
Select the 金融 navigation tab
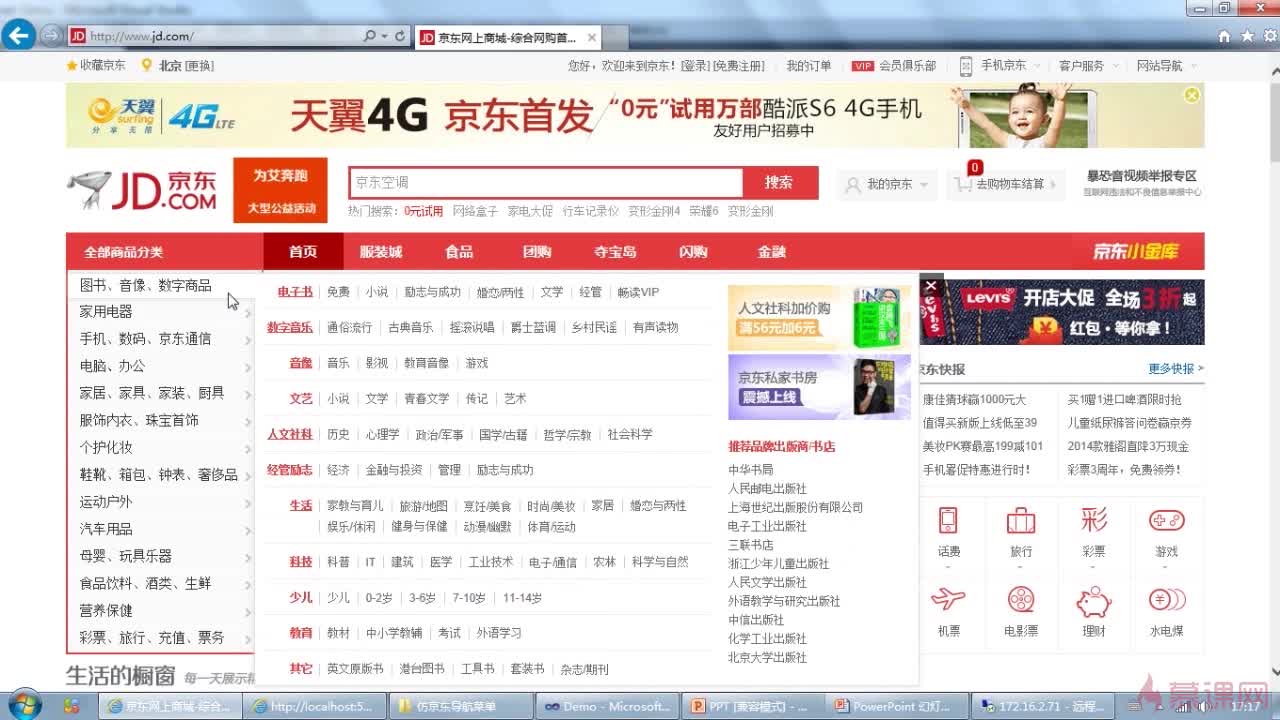[771, 252]
